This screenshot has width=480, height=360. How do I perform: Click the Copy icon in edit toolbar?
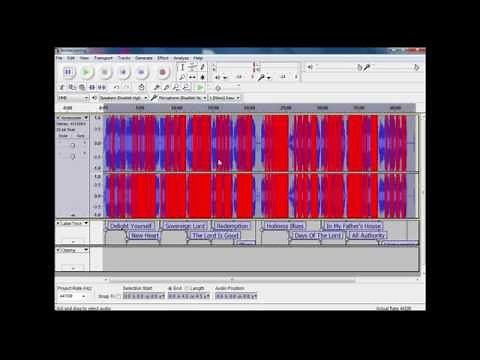point(72,87)
